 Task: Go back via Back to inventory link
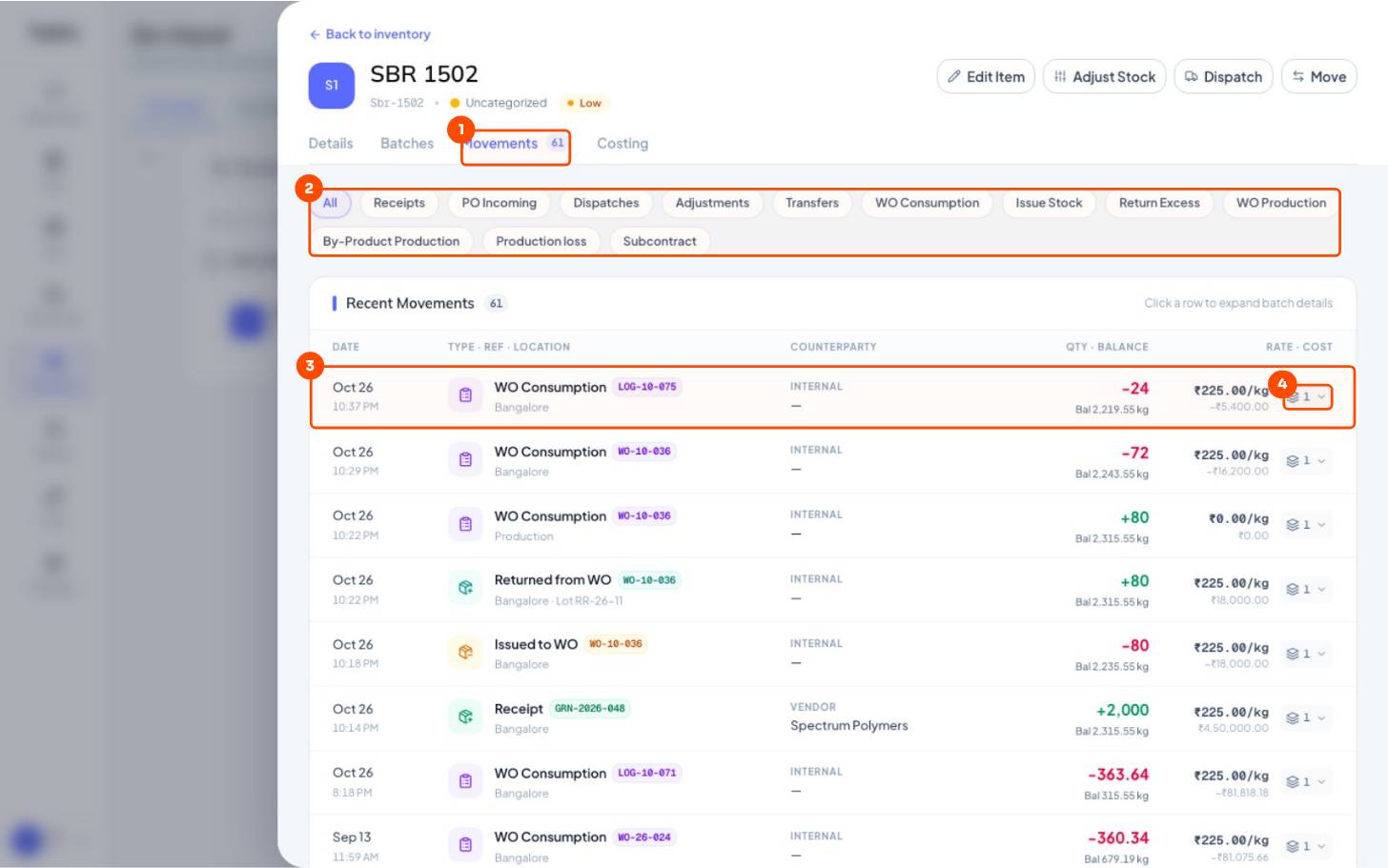tap(370, 34)
